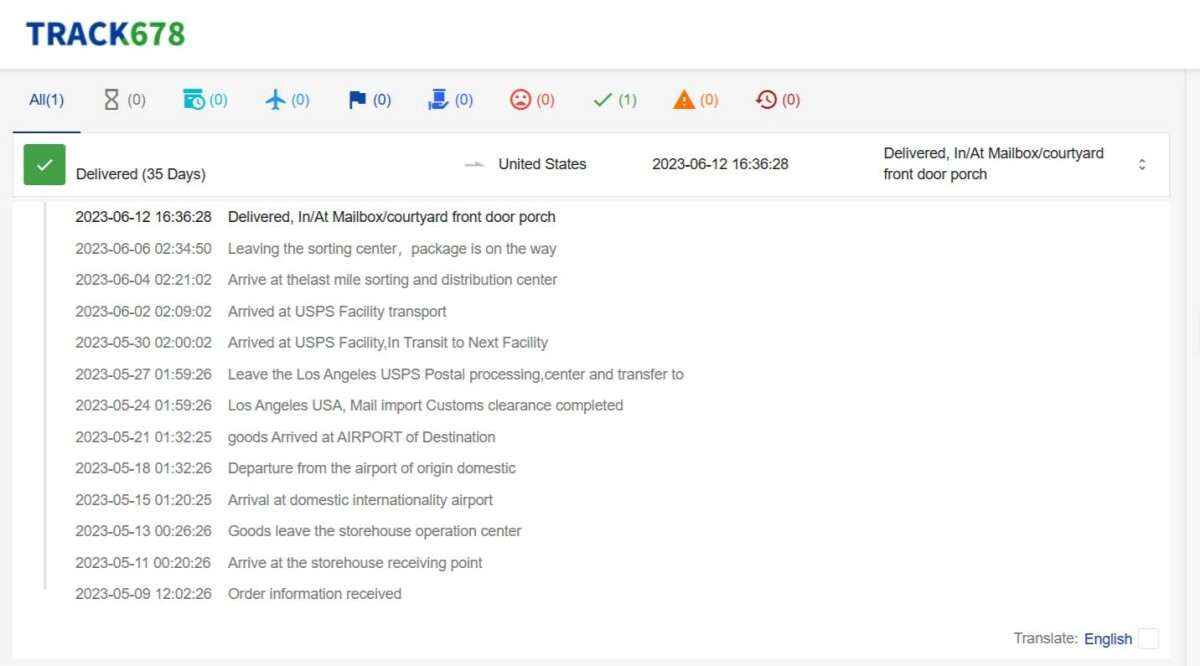The image size is (1200, 666).
Task: Select the All(1) tab
Action: pos(46,100)
